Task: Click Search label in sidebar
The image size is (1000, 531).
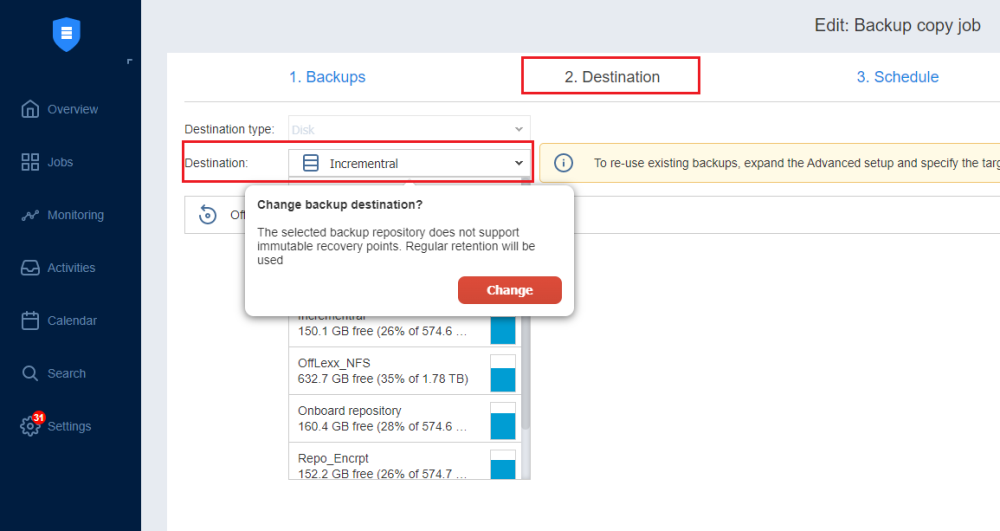Action: 66,374
